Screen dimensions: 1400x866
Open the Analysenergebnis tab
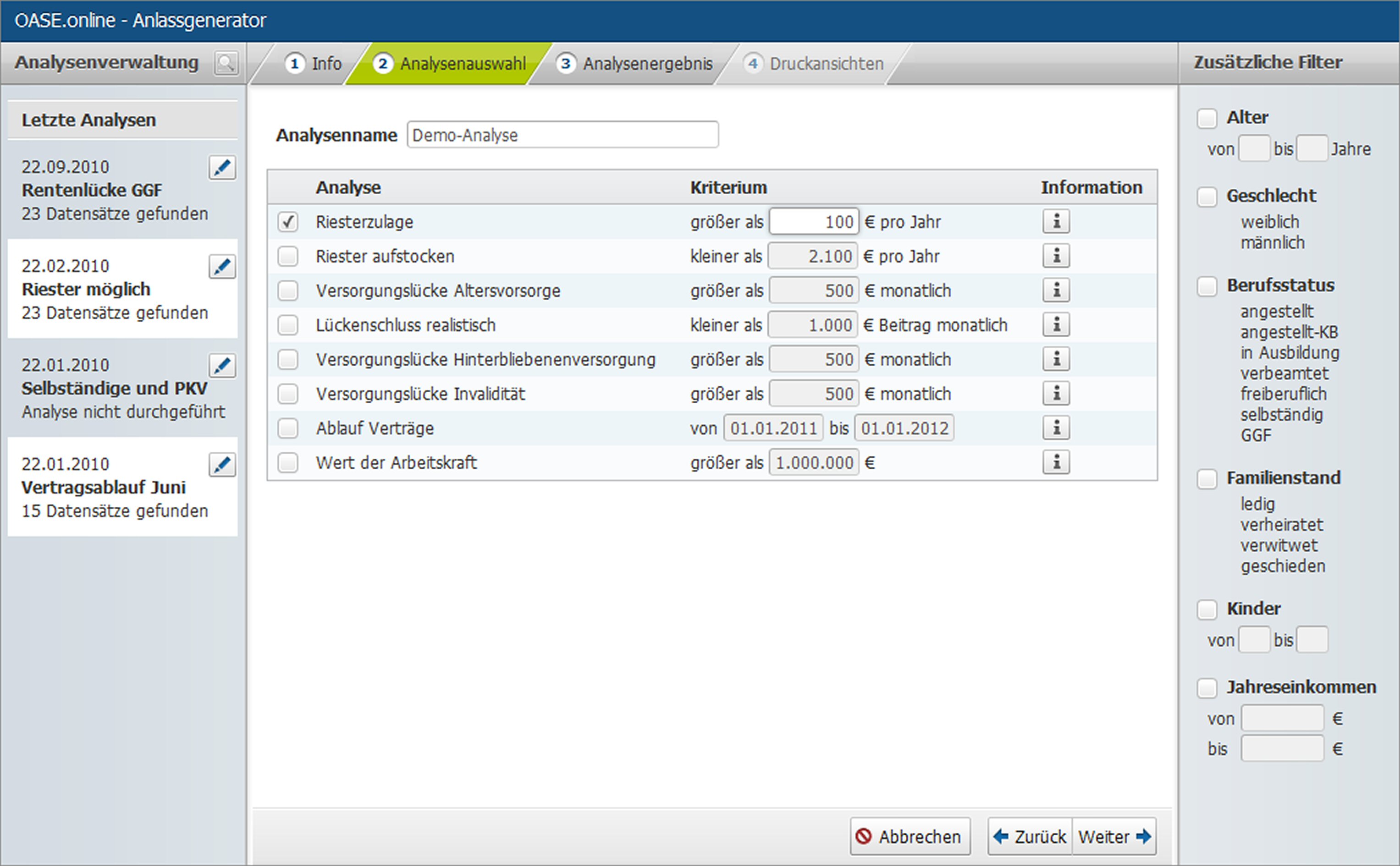point(634,64)
